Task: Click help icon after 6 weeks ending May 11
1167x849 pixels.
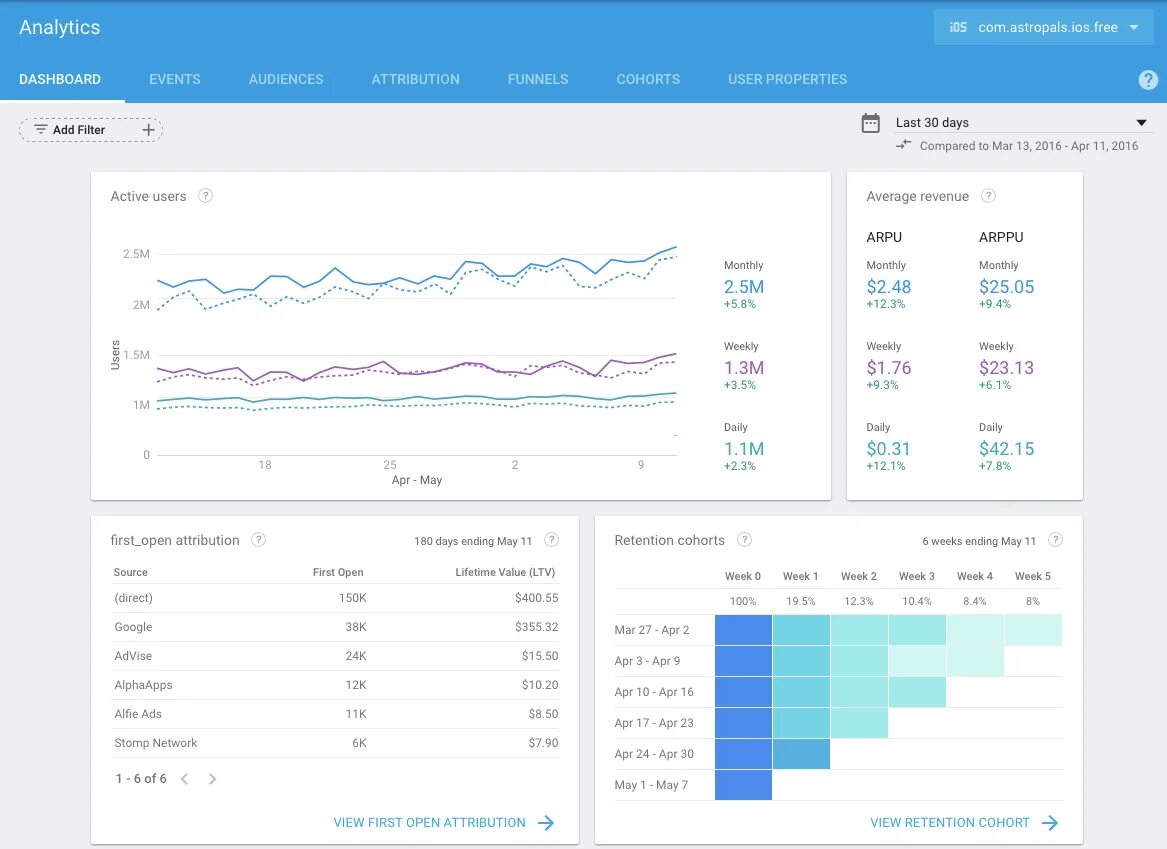Action: tap(1055, 539)
